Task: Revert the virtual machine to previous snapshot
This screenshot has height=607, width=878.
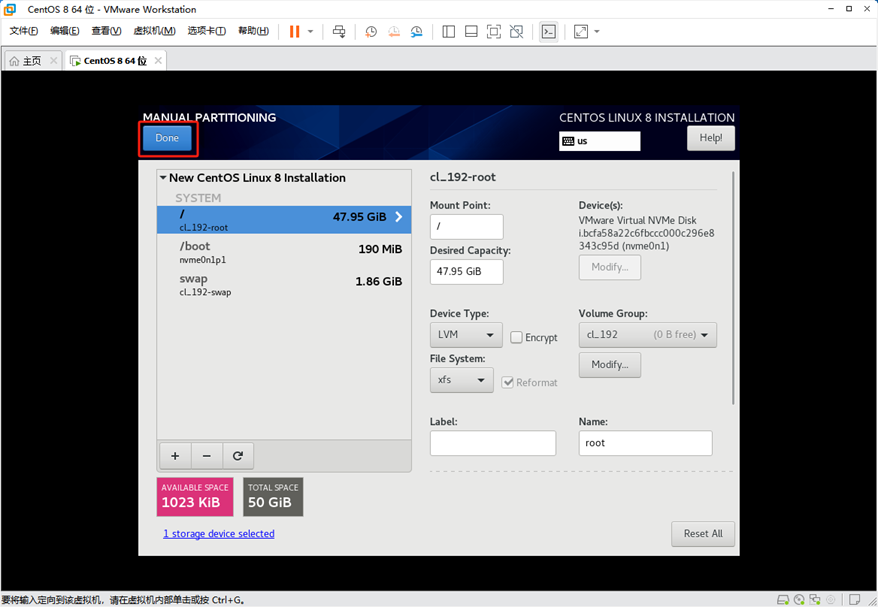Action: click(394, 31)
